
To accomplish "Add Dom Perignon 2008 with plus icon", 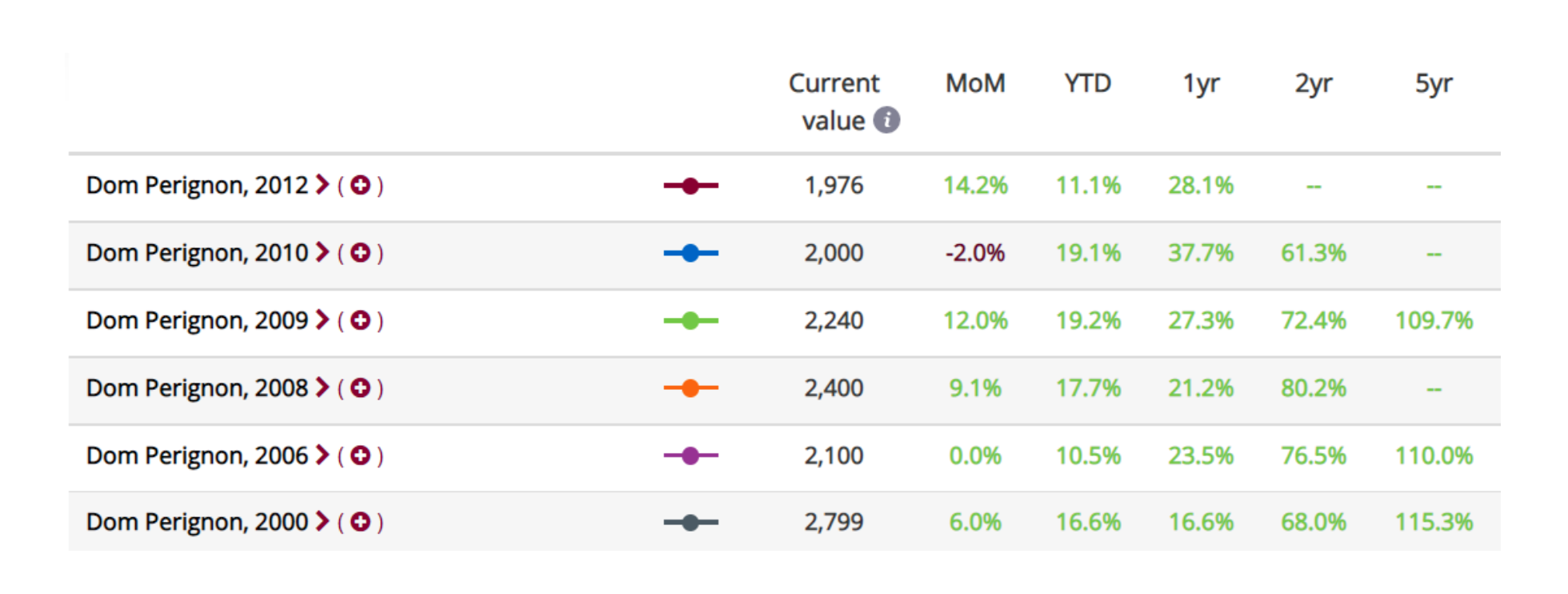I will tap(361, 388).
